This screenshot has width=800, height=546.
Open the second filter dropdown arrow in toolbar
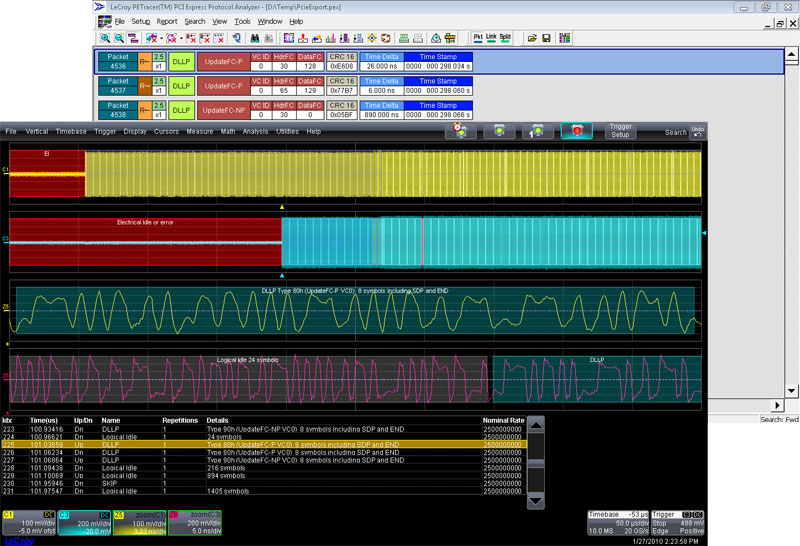pyautogui.click(x=181, y=38)
